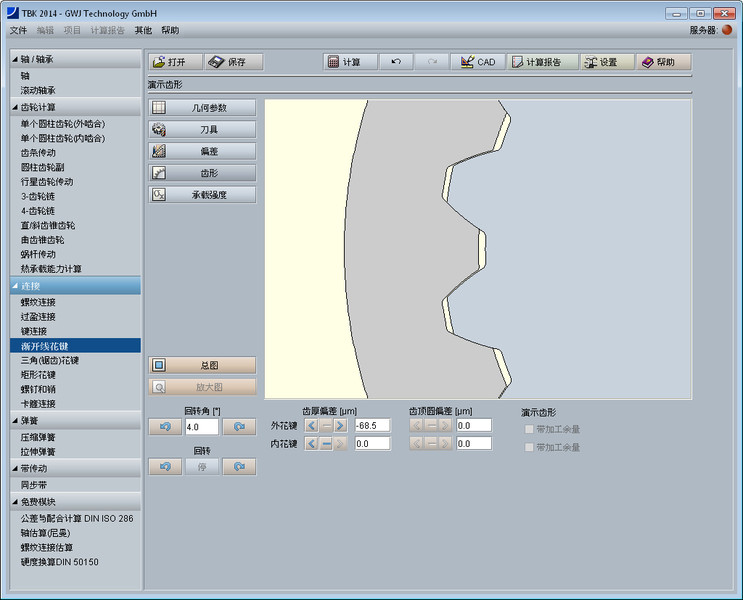
Task: Open the 几何参数 geometry parameters button
Action: (x=202, y=107)
